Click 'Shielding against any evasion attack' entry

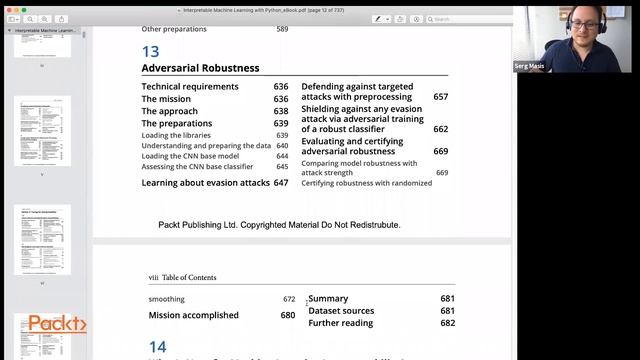362,119
